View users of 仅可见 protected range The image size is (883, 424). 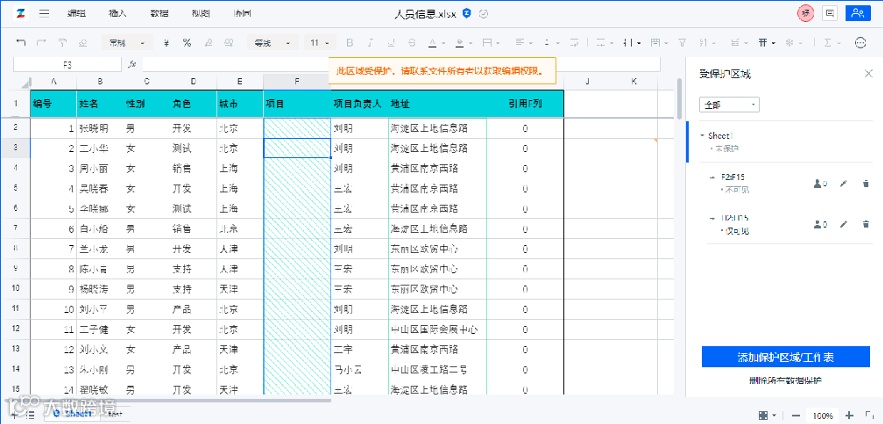point(820,224)
